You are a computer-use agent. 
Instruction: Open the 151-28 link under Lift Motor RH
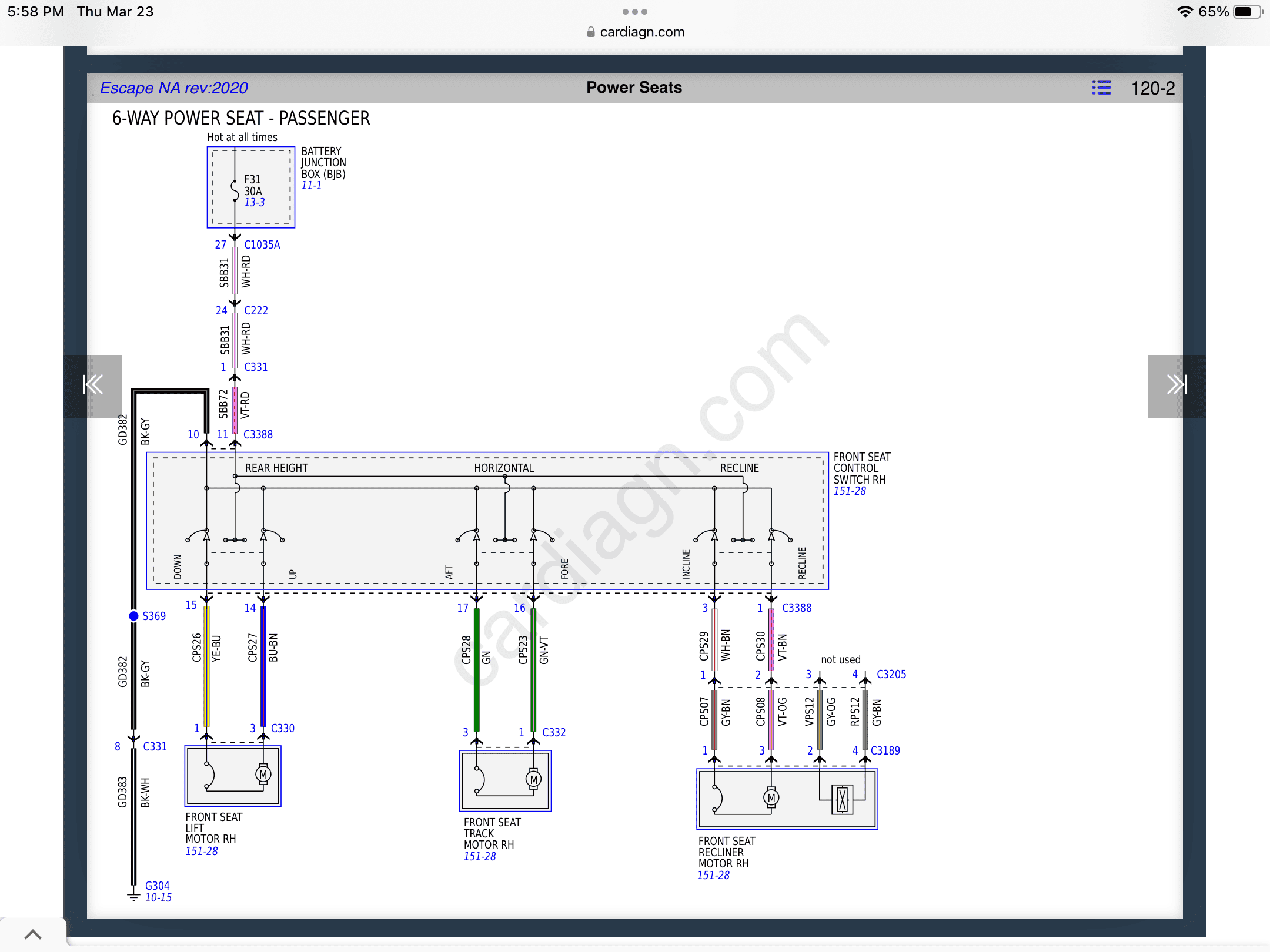pos(202,852)
